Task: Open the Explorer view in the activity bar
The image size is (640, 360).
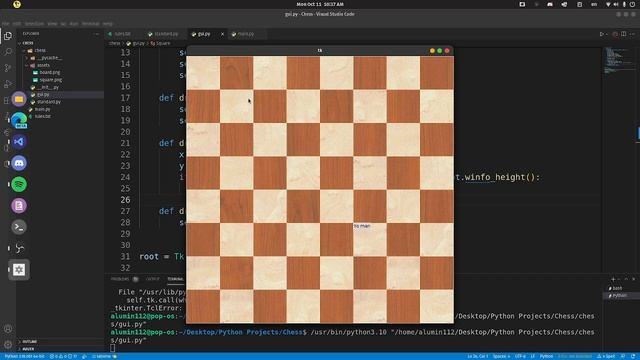Action: (8, 36)
